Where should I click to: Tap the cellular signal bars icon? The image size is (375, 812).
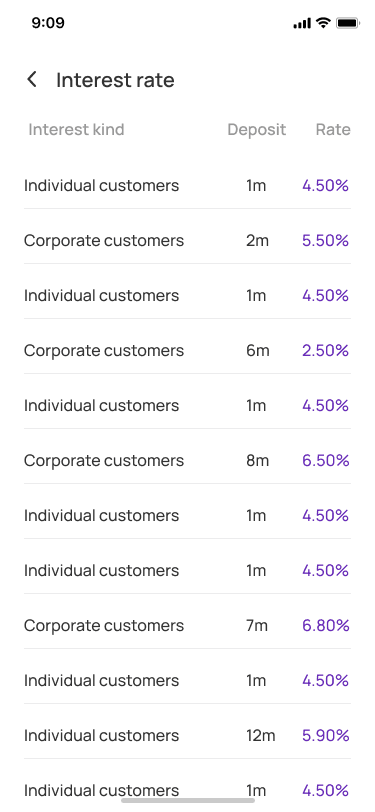302,23
